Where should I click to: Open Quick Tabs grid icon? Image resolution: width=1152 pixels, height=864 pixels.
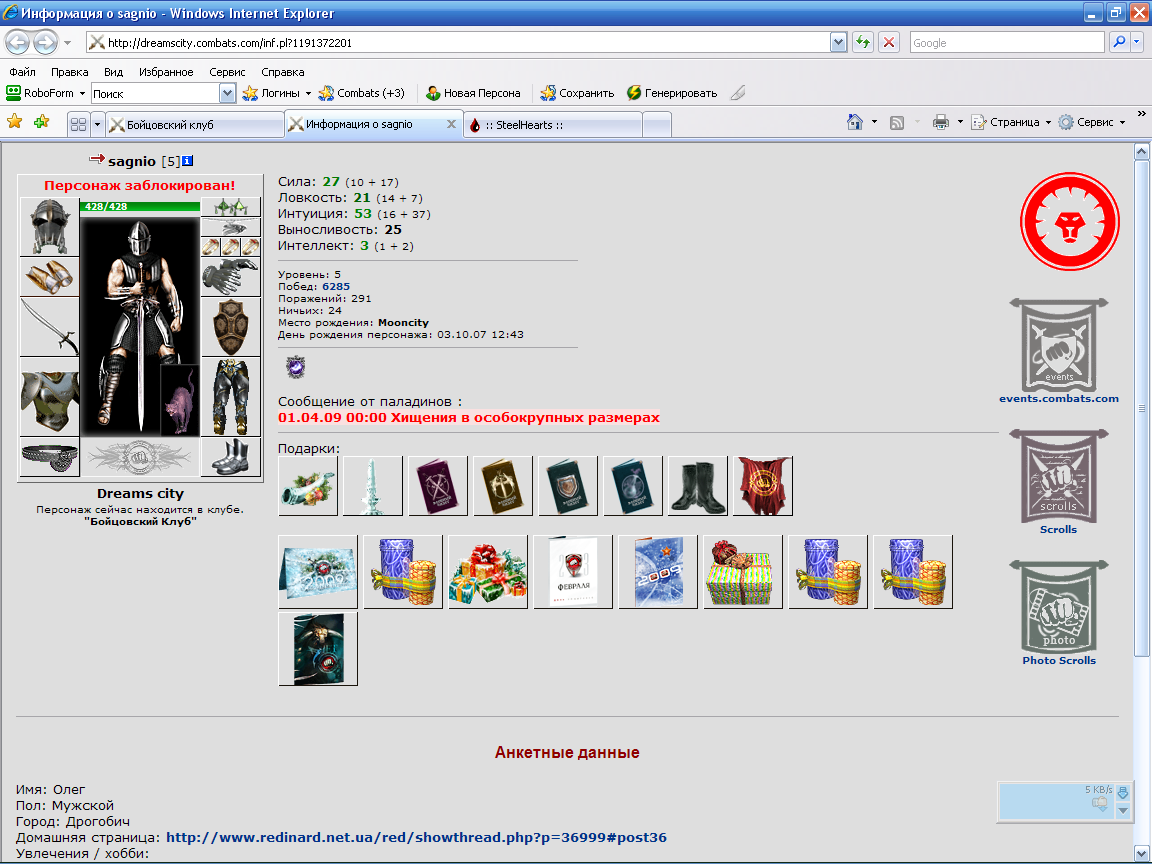coord(78,124)
